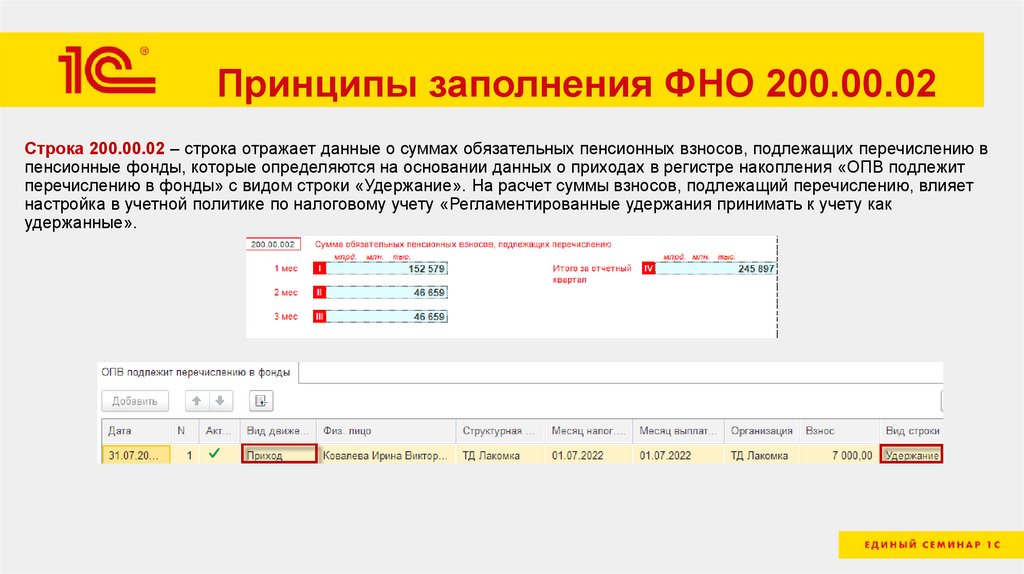
Task: Click the red IV quarter total marker
Action: tap(648, 269)
